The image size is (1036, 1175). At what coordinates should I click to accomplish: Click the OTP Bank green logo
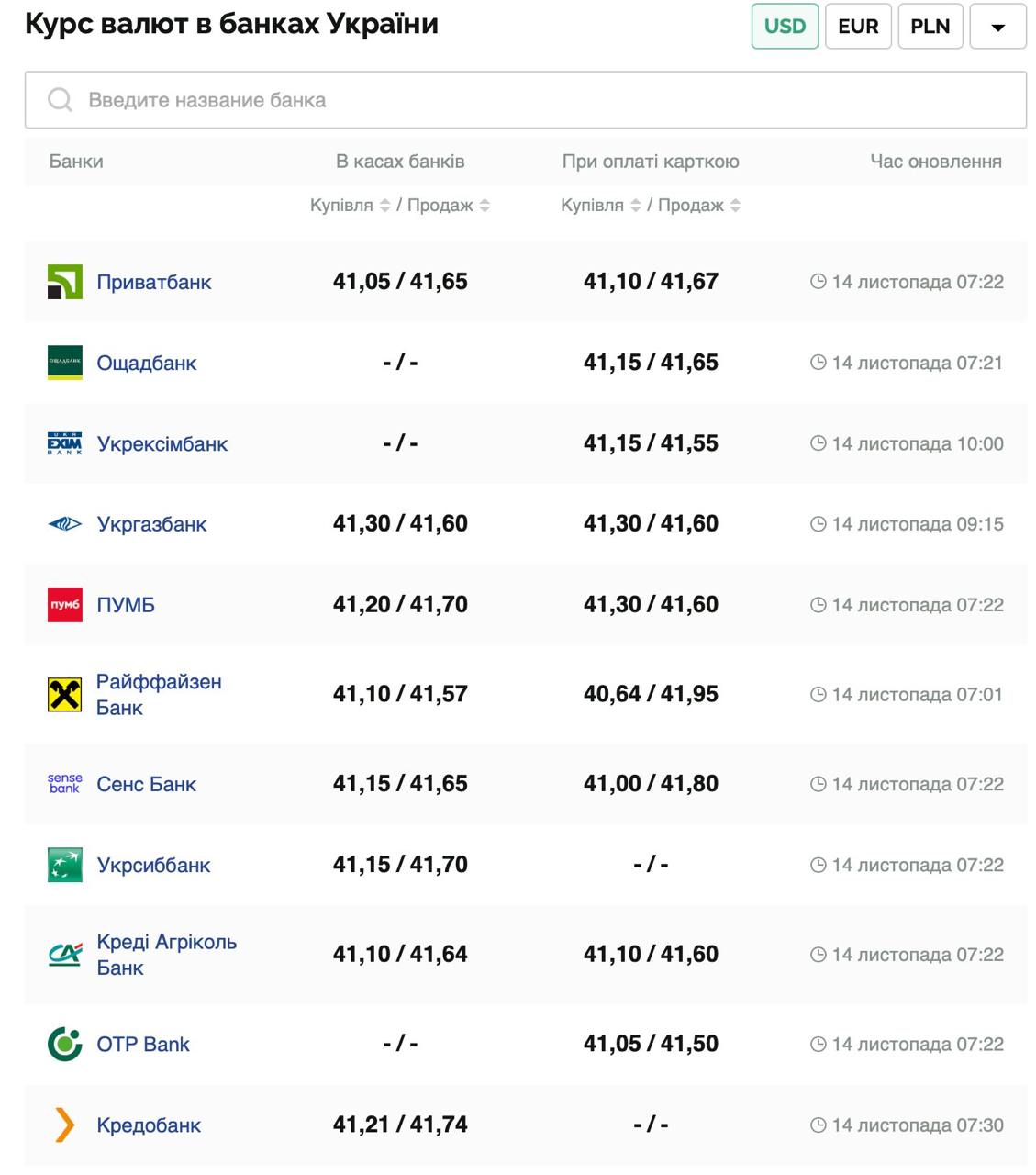[64, 1044]
